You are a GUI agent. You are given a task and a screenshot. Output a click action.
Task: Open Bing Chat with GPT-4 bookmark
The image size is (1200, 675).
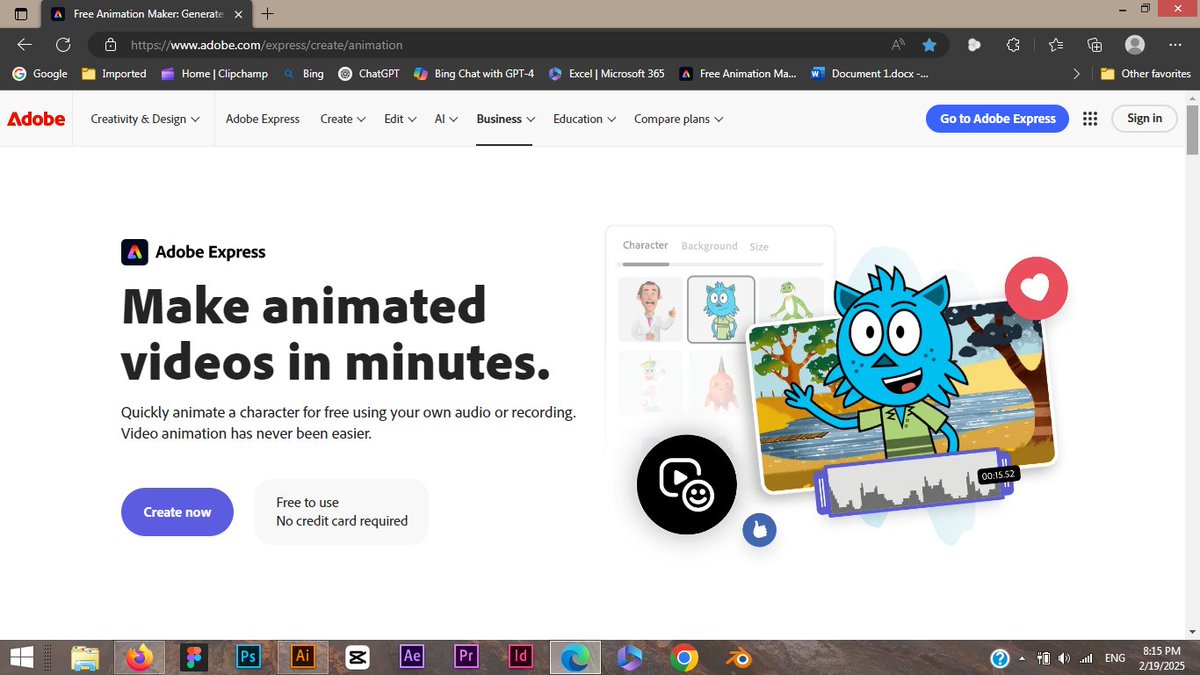474,73
